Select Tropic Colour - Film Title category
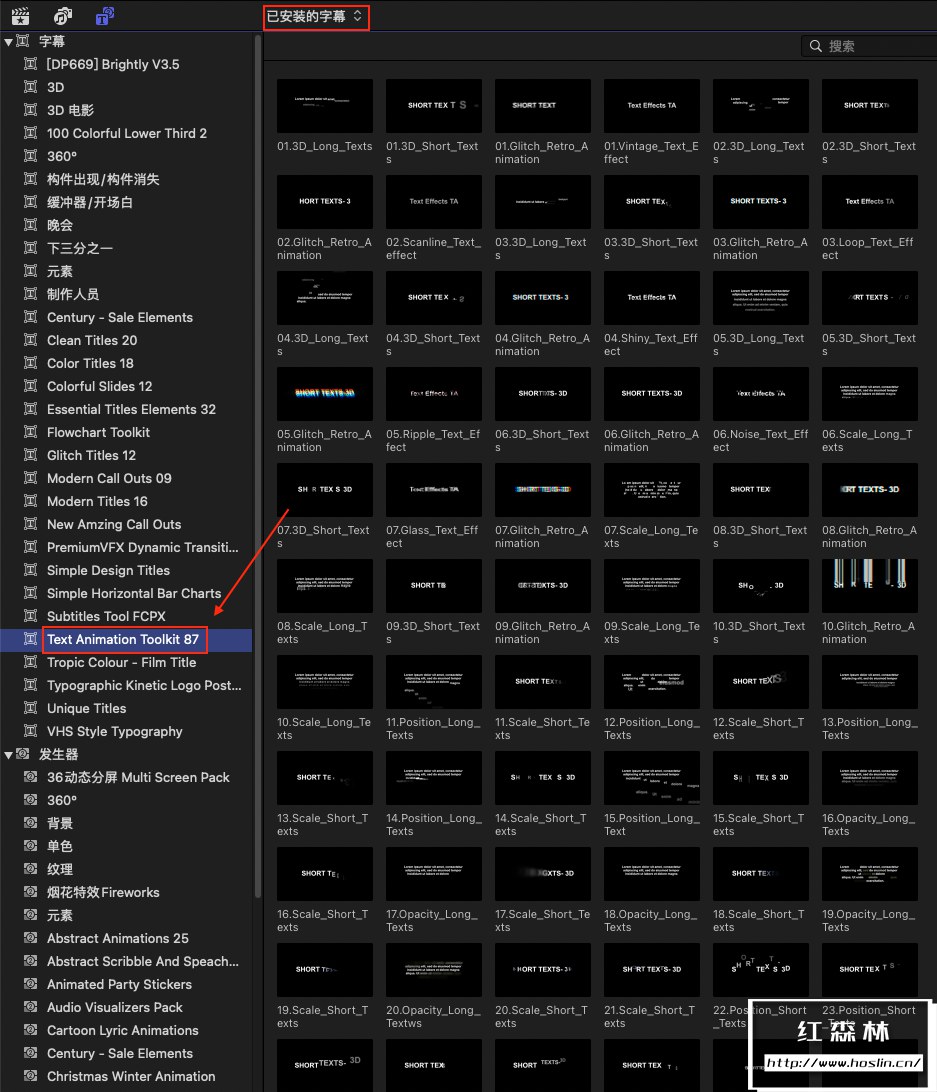 [121, 662]
